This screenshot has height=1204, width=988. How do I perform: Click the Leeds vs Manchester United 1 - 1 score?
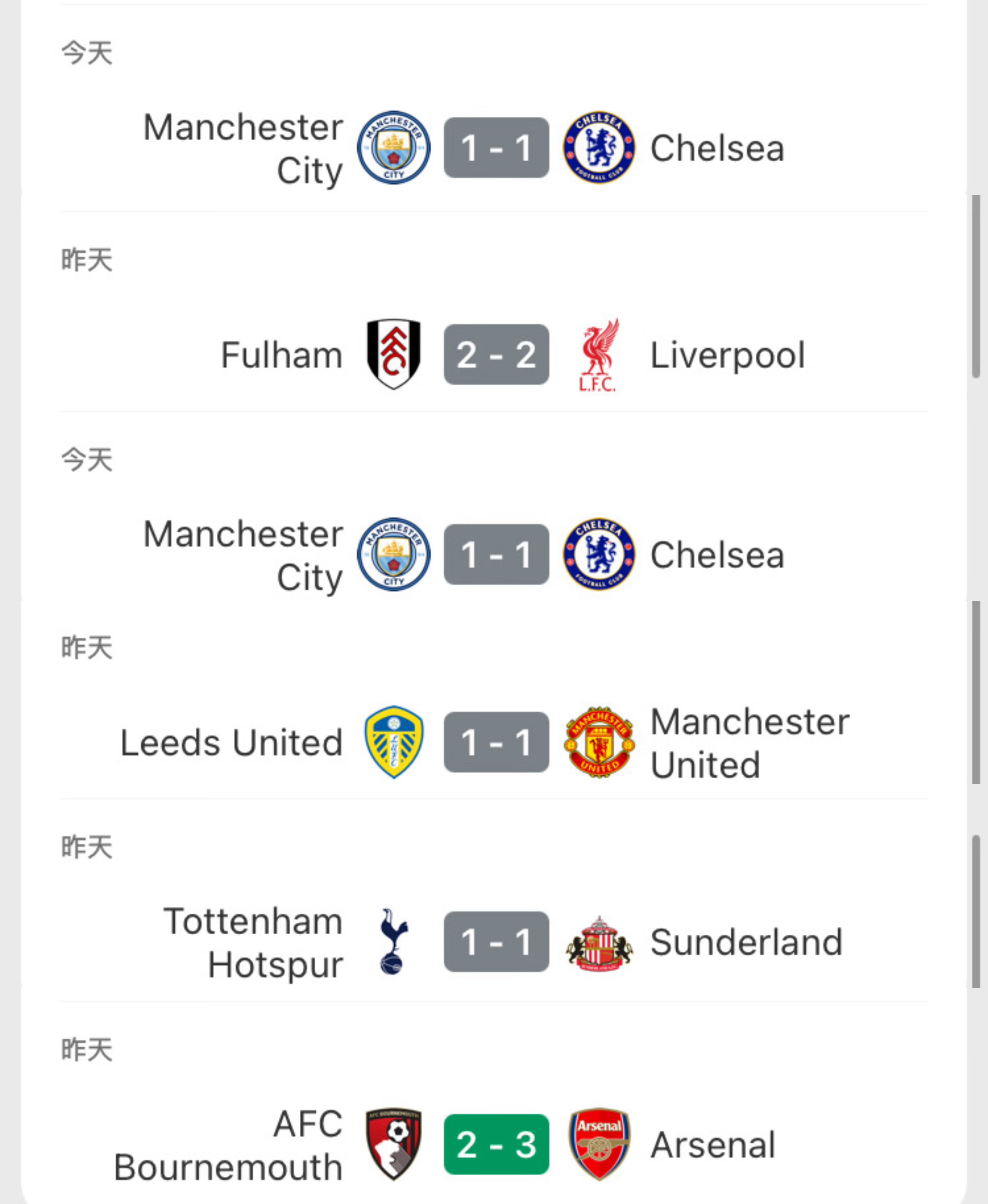point(496,742)
